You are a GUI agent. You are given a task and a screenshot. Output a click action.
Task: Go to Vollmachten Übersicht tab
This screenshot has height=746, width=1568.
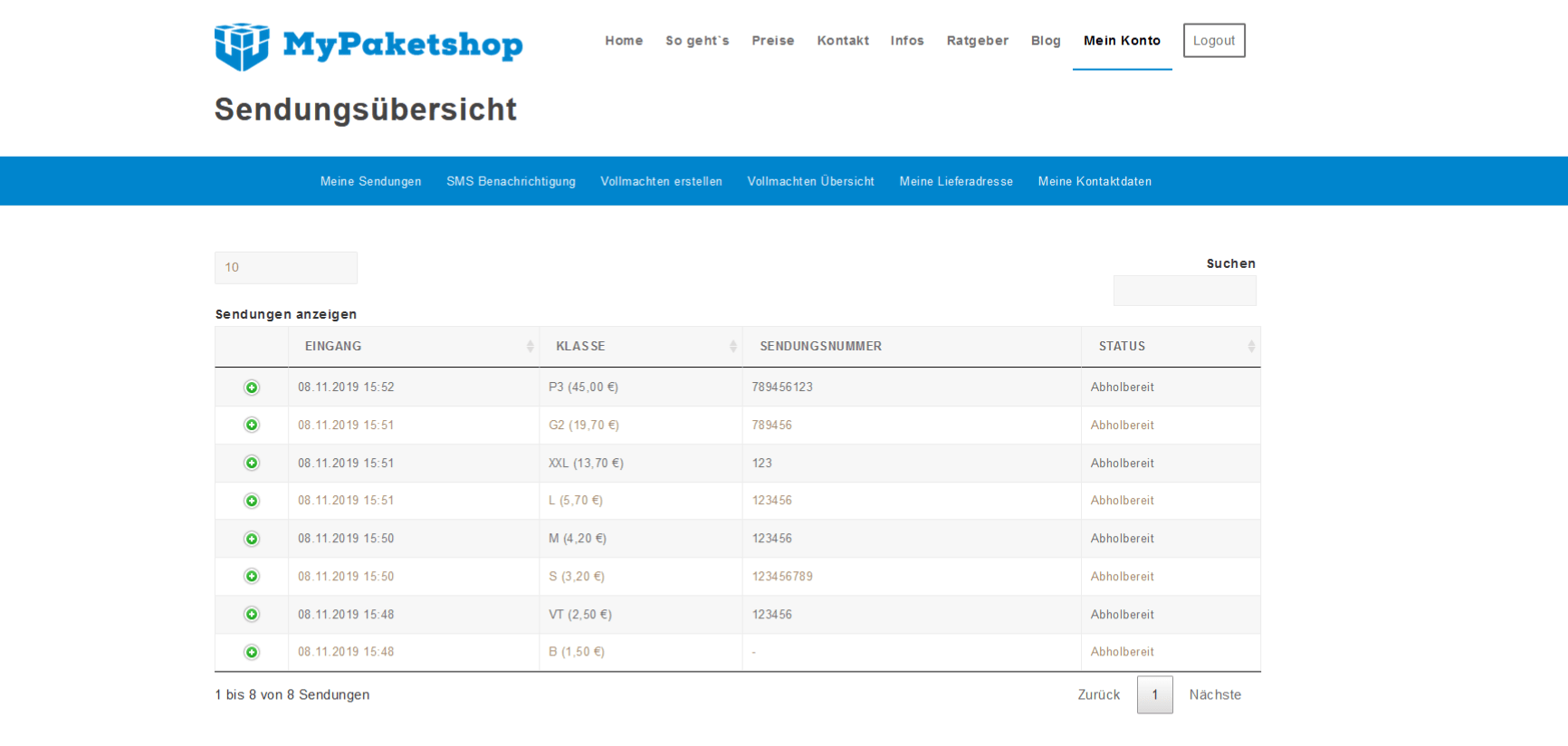(x=810, y=182)
